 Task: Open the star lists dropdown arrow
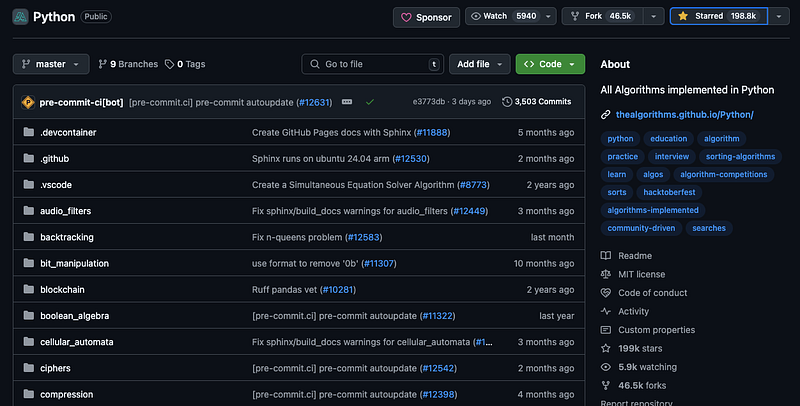[x=779, y=16]
